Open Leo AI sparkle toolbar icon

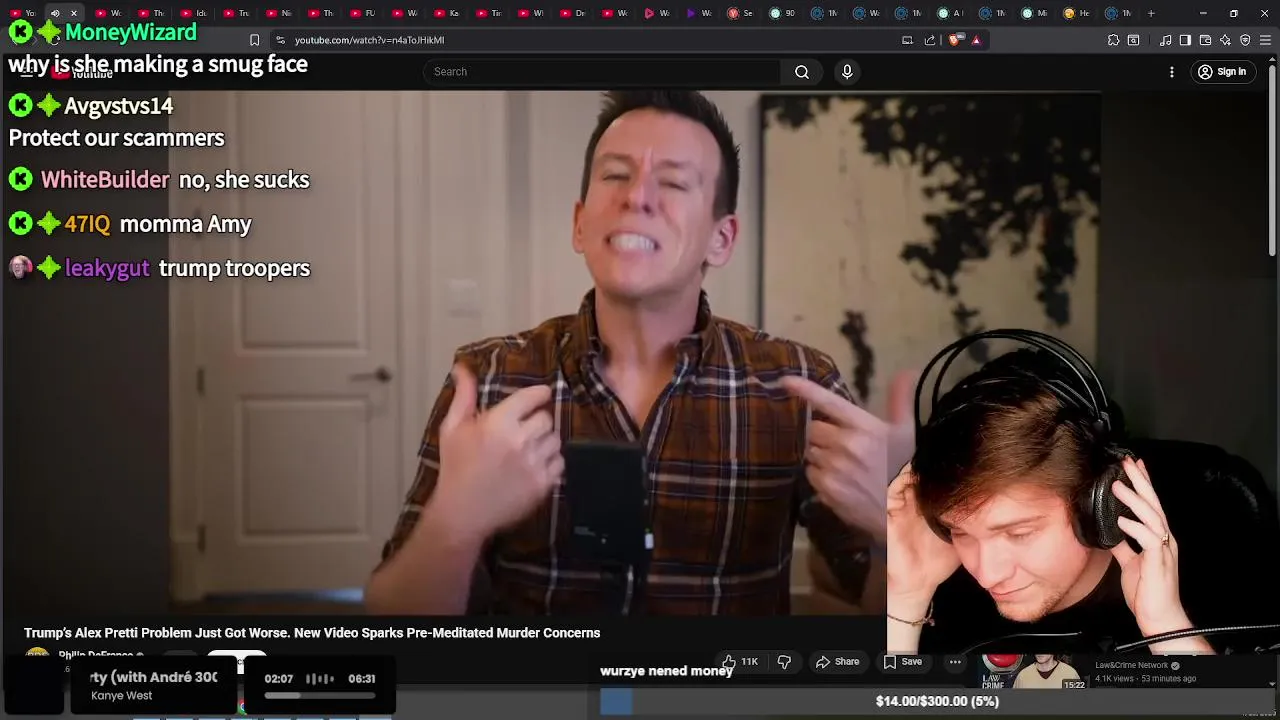[1225, 40]
